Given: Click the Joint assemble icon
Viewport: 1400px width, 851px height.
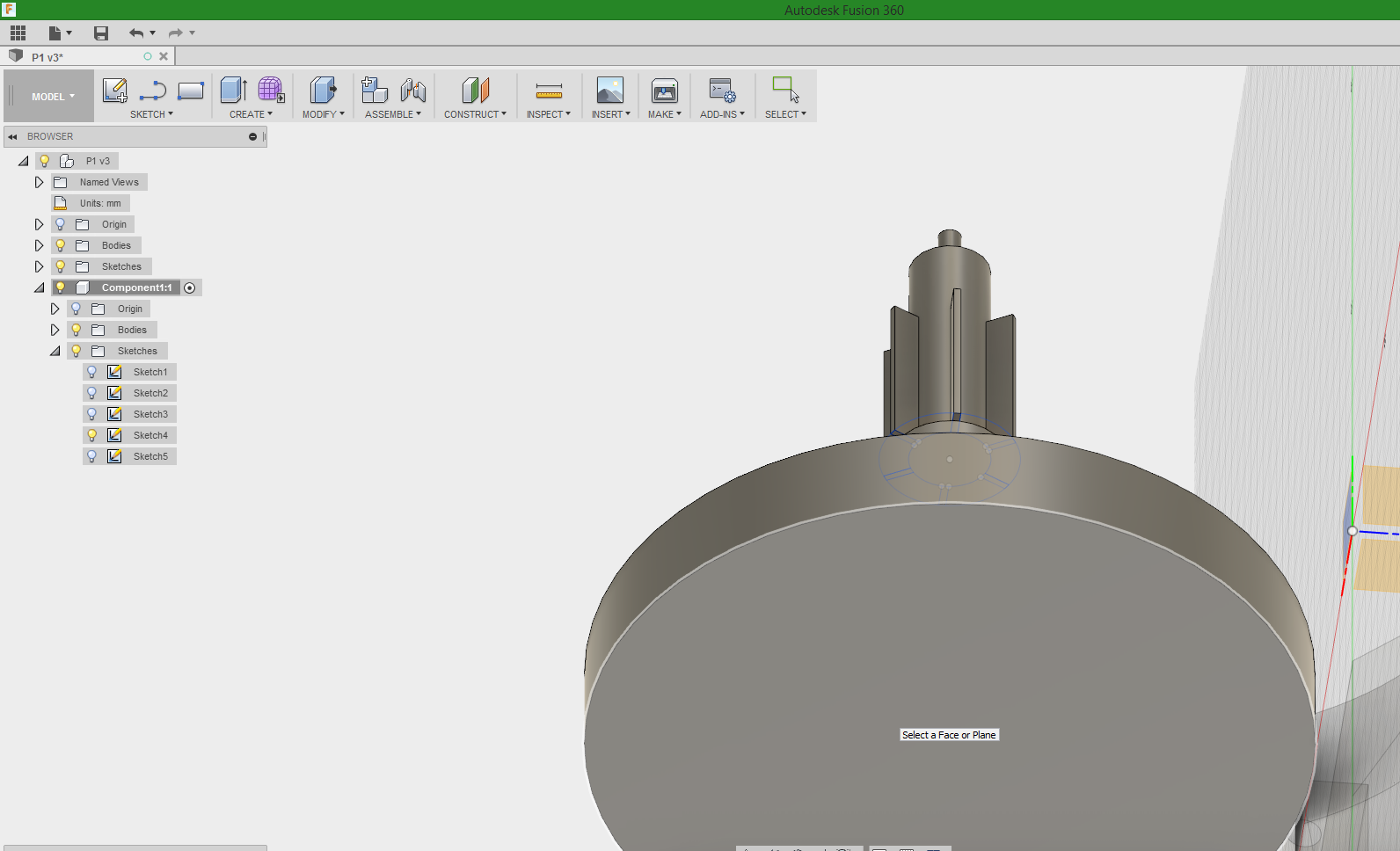Looking at the screenshot, I should coord(412,90).
